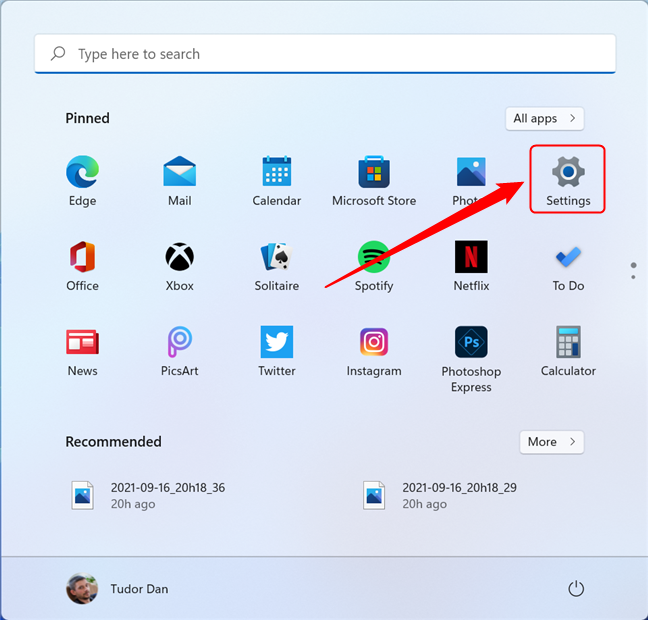Launch Netflix
This screenshot has width=648, height=620.
471,266
